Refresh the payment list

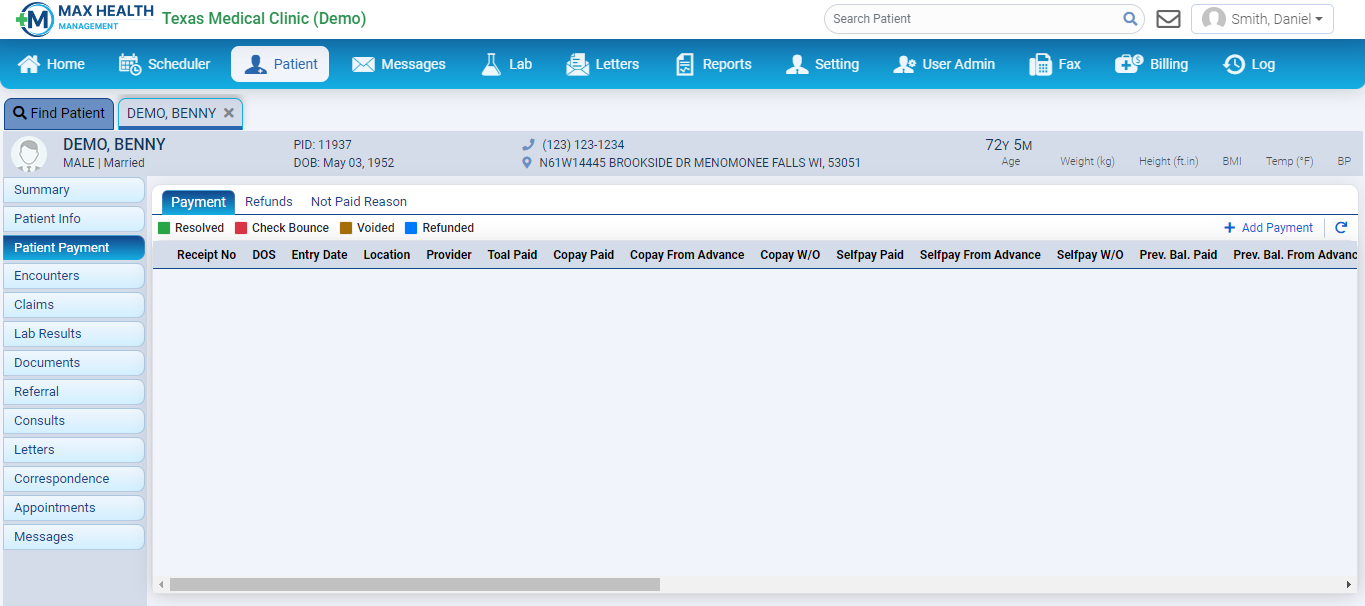point(1342,227)
